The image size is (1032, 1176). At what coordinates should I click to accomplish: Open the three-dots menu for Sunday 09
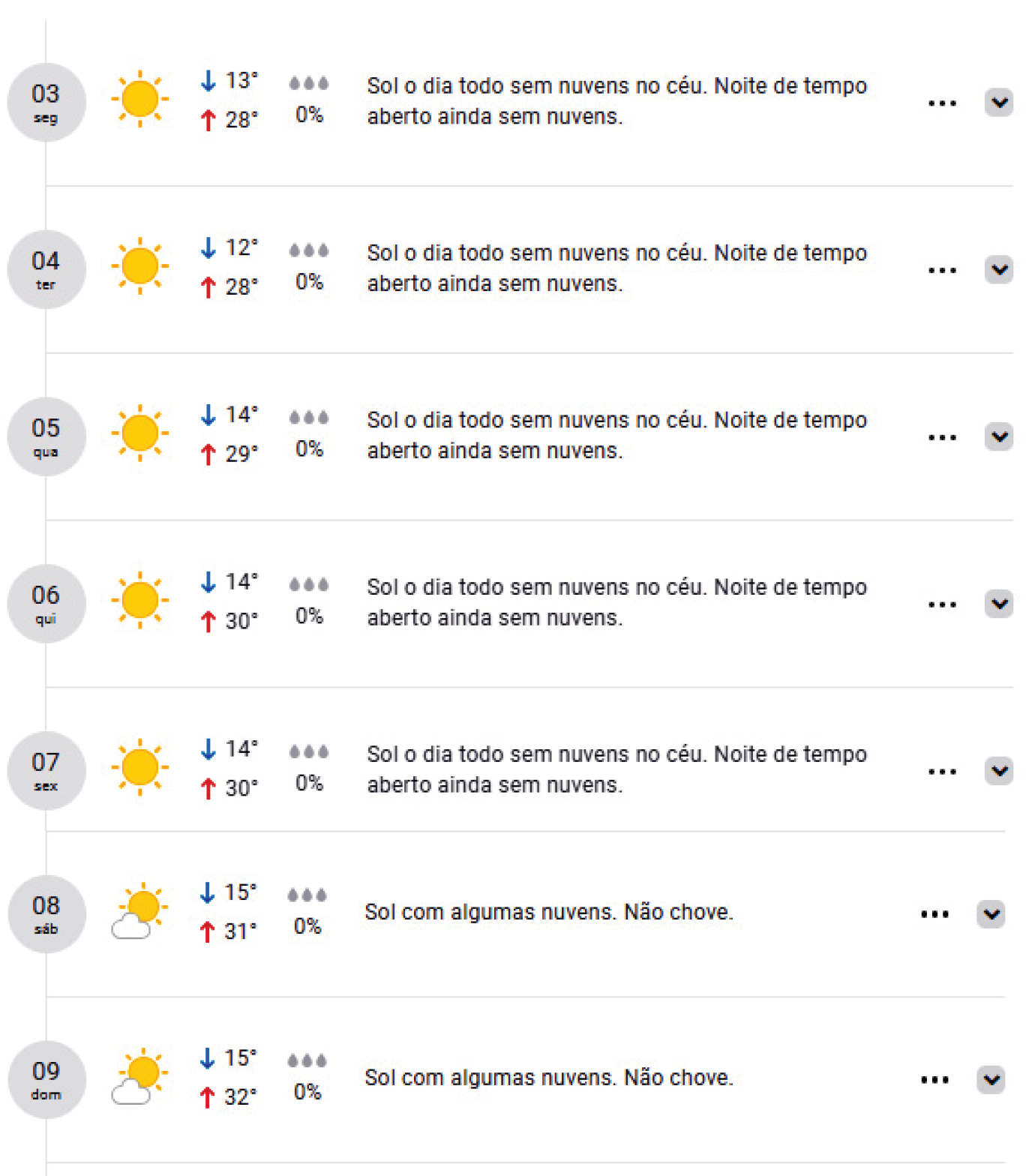[934, 1081]
